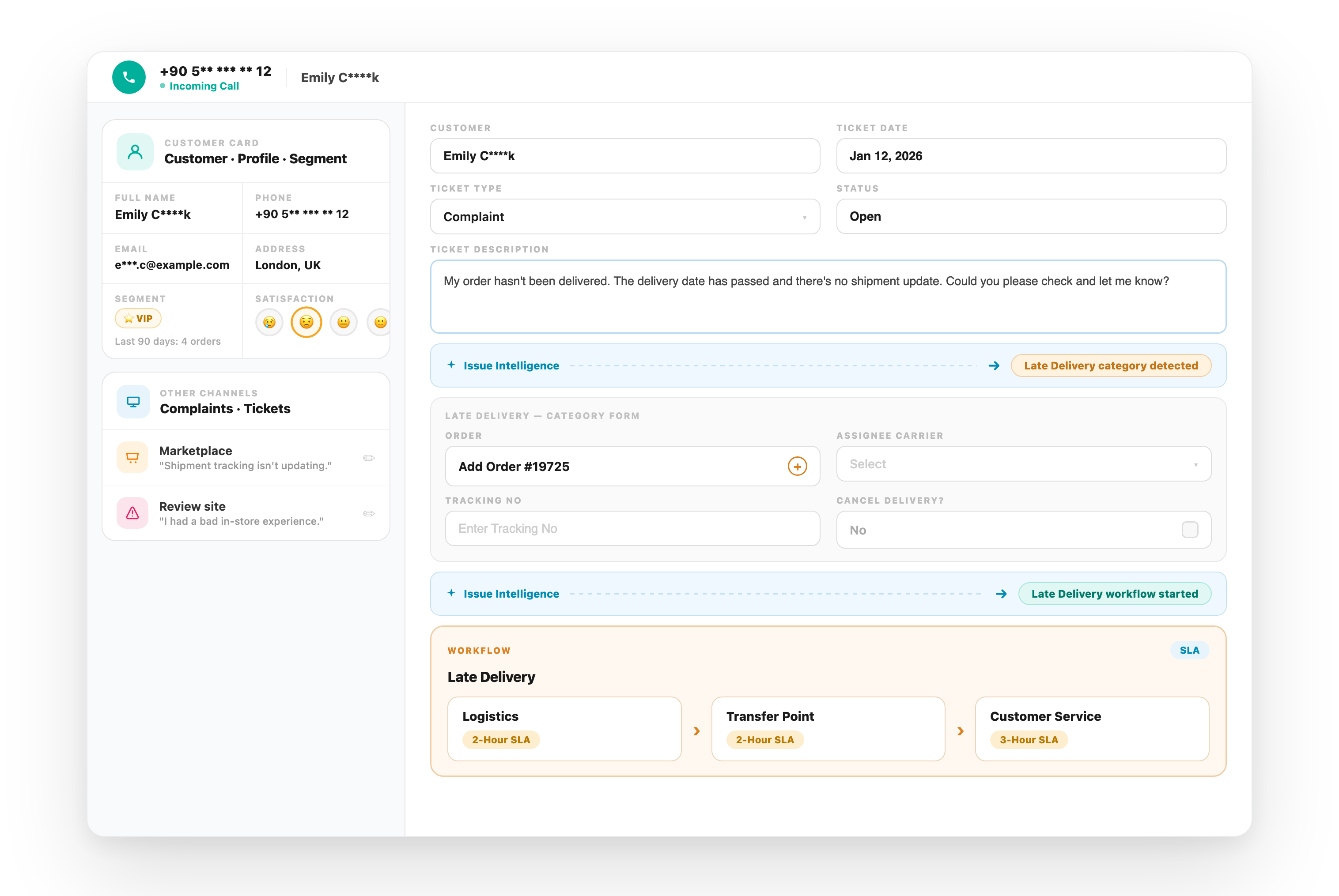Answer the incoming call phone icon

(129, 77)
